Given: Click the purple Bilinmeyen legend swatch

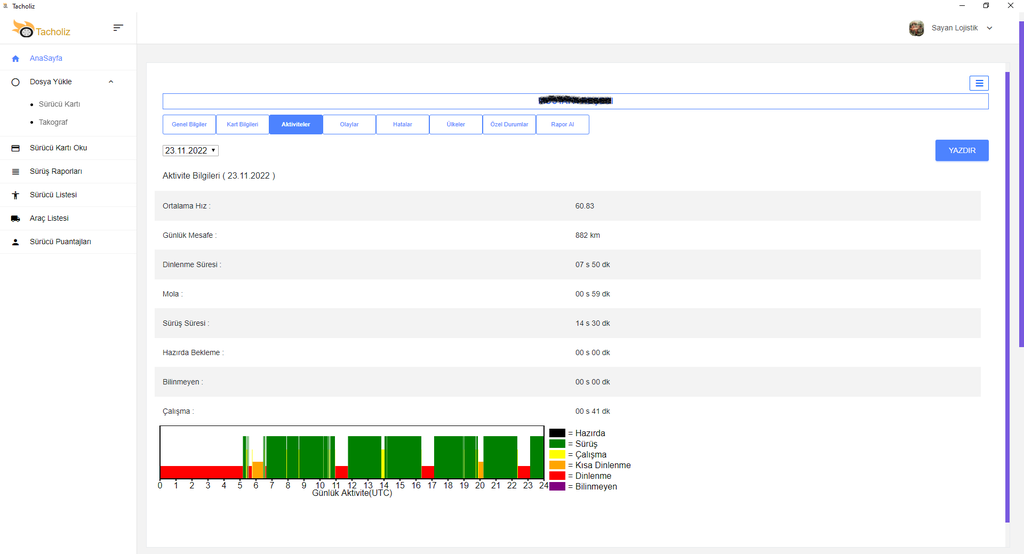Looking at the screenshot, I should pyautogui.click(x=557, y=486).
